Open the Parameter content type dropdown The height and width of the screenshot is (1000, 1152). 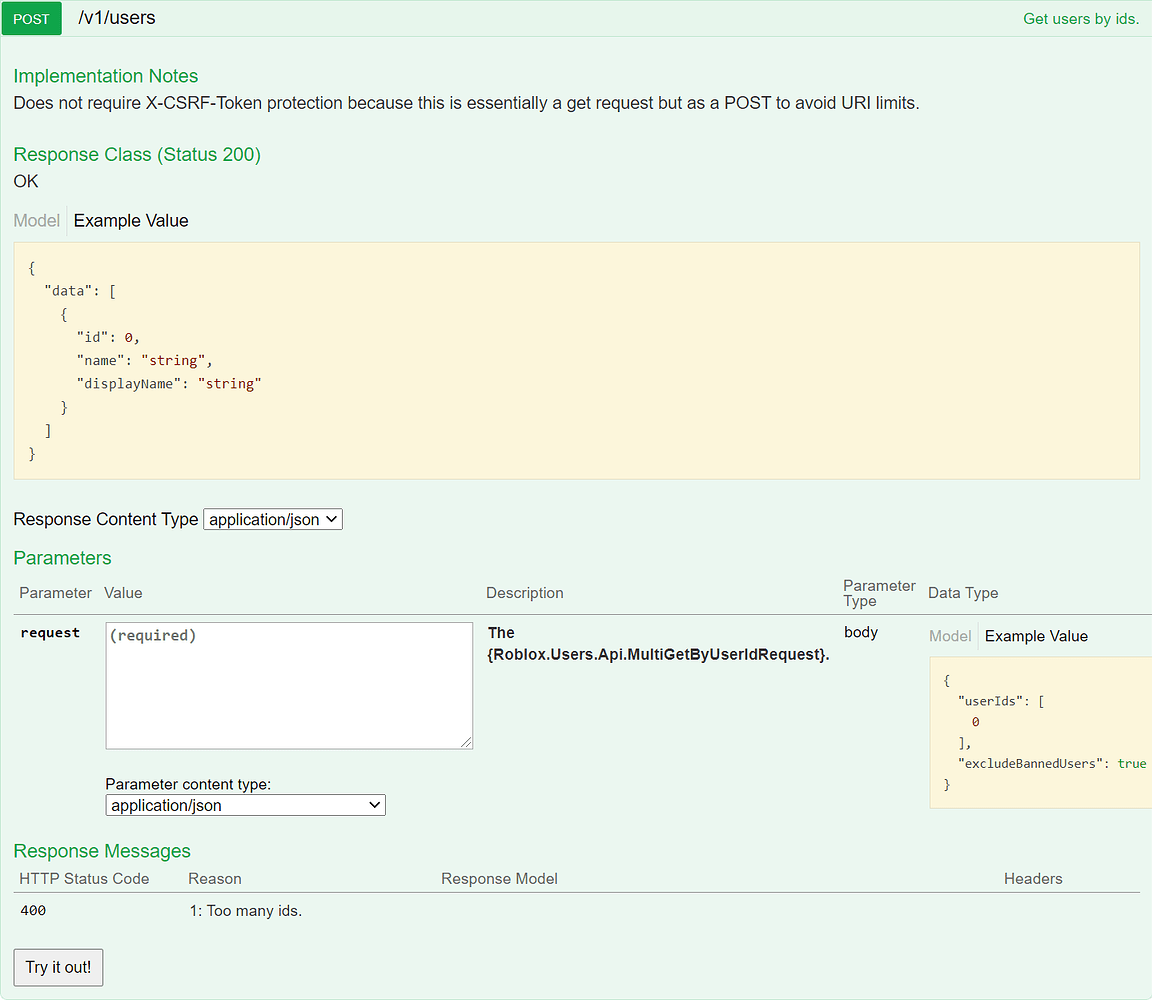(x=245, y=805)
